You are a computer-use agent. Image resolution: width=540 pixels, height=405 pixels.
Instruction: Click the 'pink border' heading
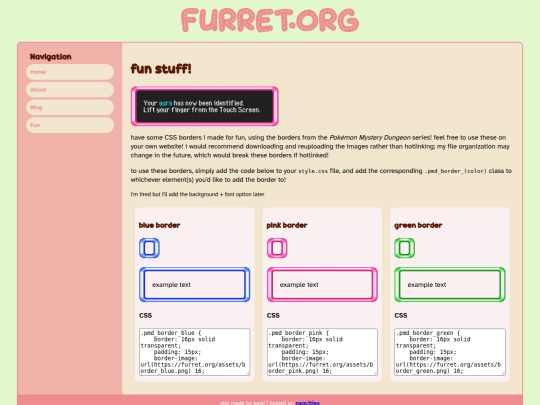click(287, 225)
